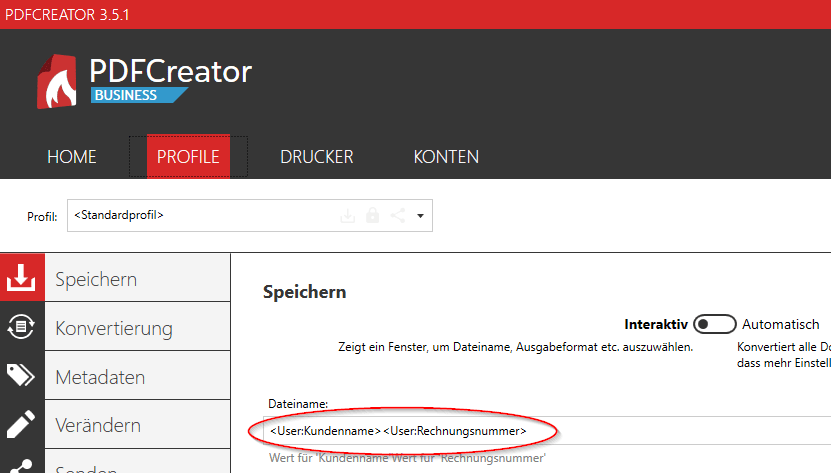Select the Standardprofil combo box
Image resolution: width=831 pixels, height=473 pixels.
pos(250,215)
